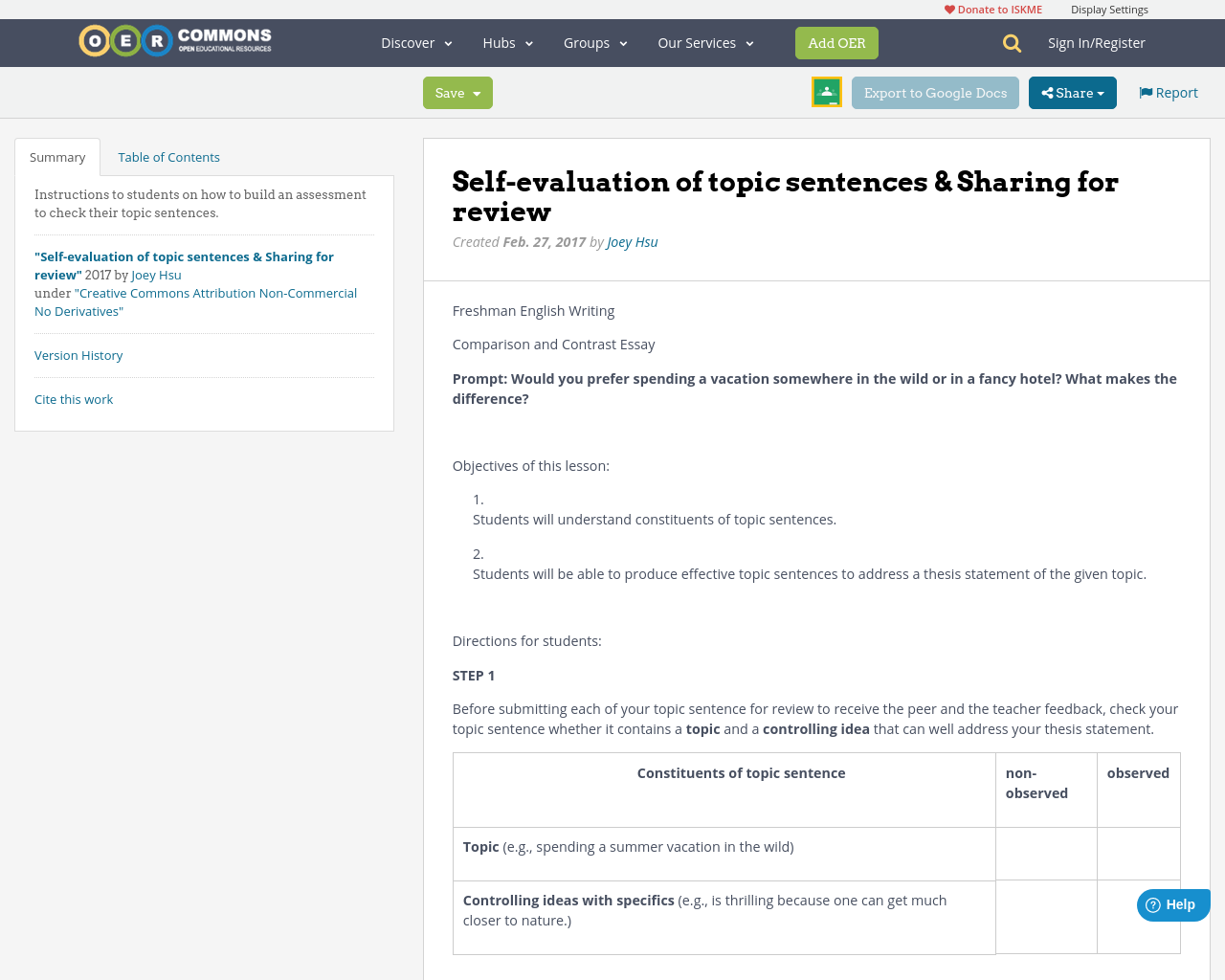Expand the Save dropdown button
Viewport: 1225px width, 980px height.
(x=457, y=93)
